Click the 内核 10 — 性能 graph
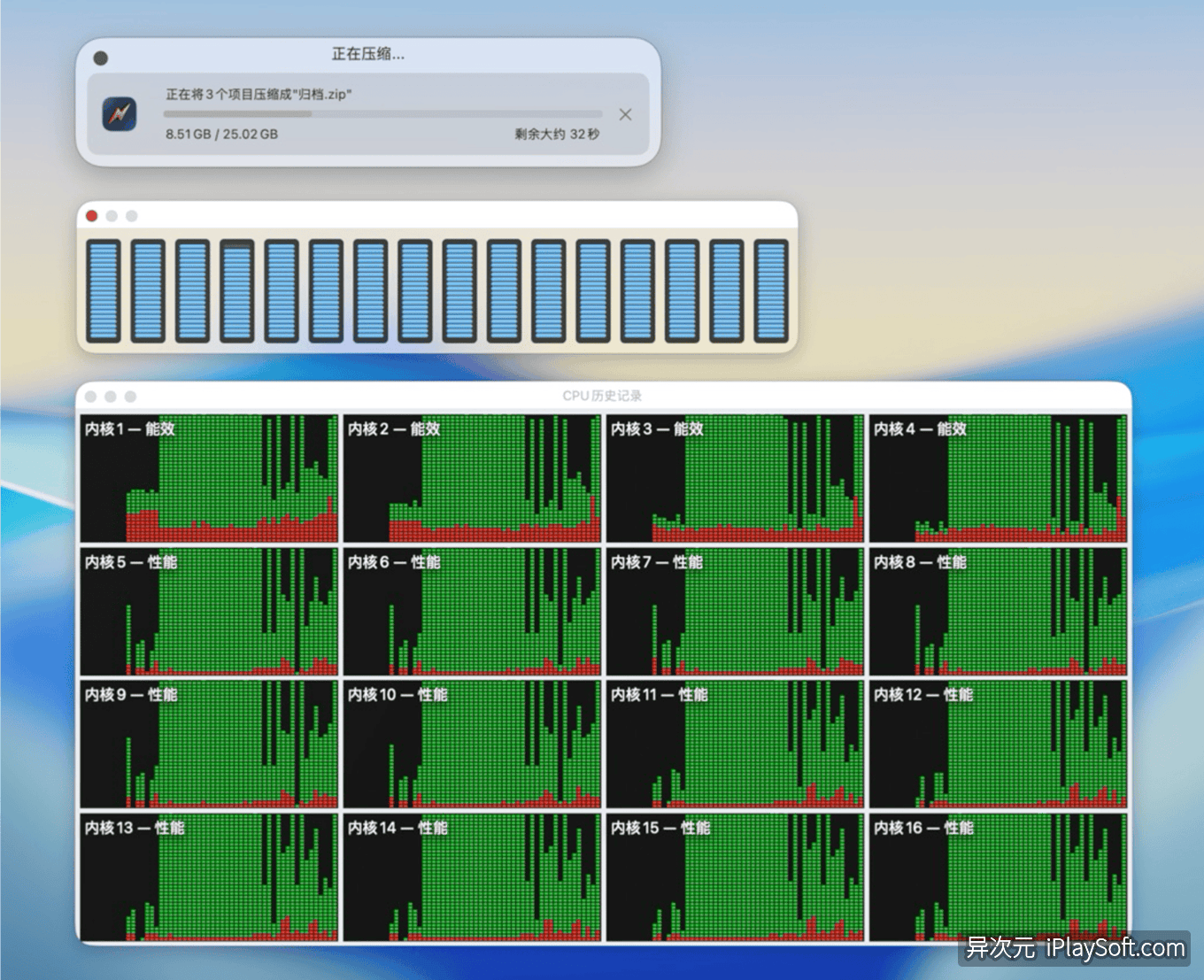Screen dimensions: 1204x980 coord(472,744)
